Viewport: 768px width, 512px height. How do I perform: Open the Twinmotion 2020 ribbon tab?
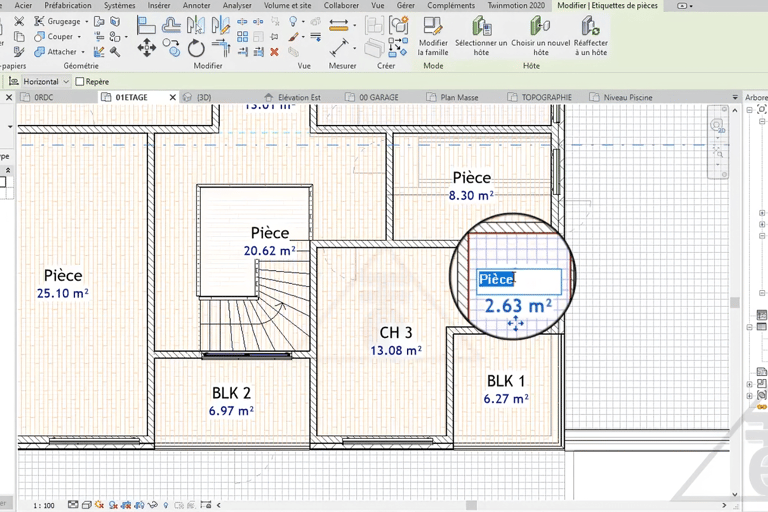point(516,5)
